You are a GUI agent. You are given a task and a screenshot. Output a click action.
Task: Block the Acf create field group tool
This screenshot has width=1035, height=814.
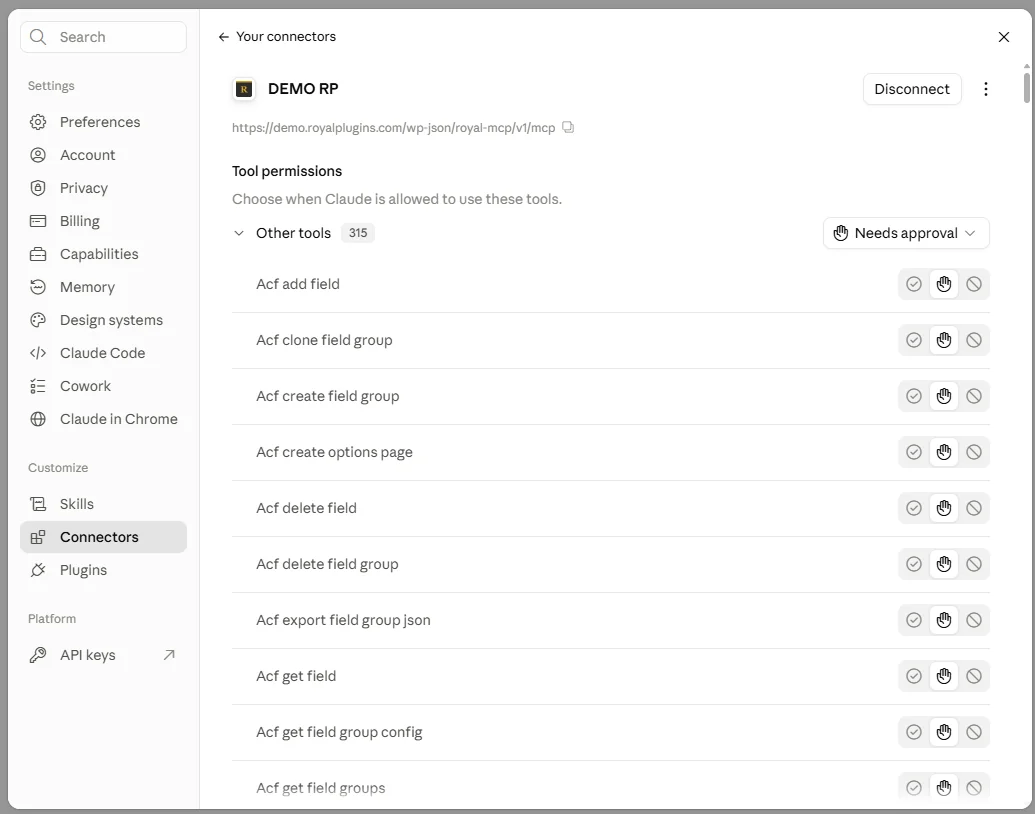[974, 396]
